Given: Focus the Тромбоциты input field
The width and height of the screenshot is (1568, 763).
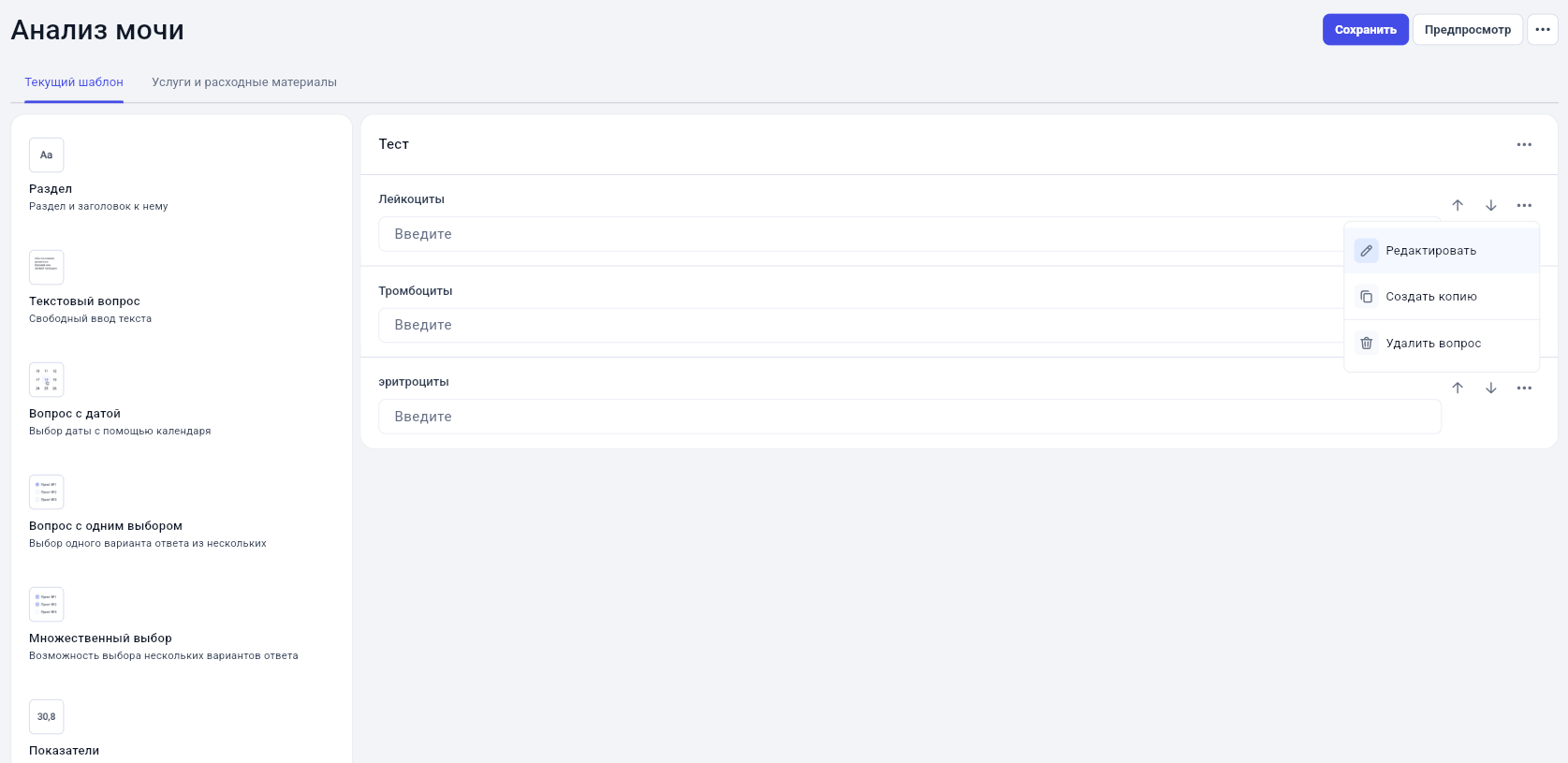Looking at the screenshot, I should [861, 325].
